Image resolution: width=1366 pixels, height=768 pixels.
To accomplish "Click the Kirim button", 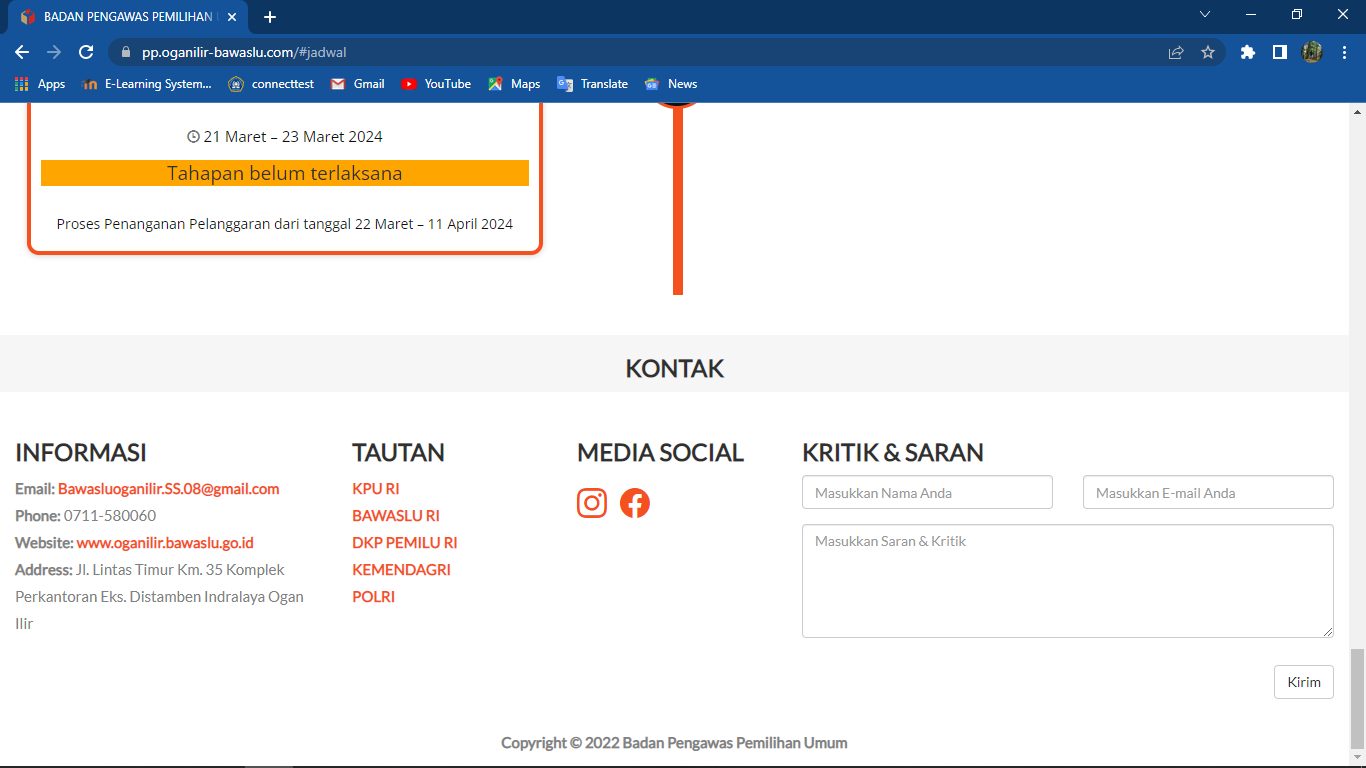I will pyautogui.click(x=1303, y=681).
